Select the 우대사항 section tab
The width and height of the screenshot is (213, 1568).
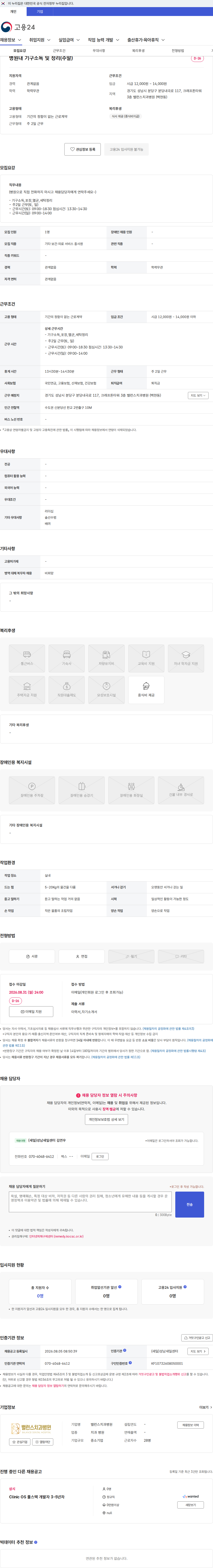click(x=99, y=51)
